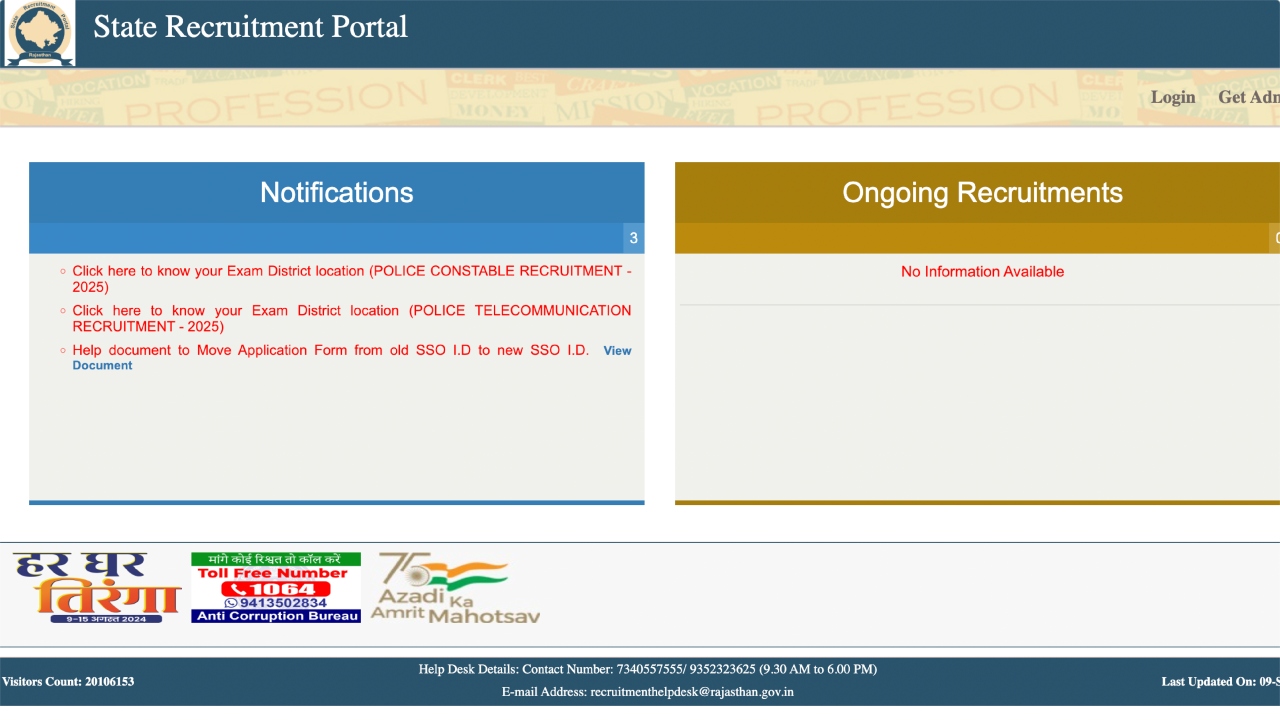
Task: Open the Anti Corruption Bureau banner
Action: [x=276, y=616]
